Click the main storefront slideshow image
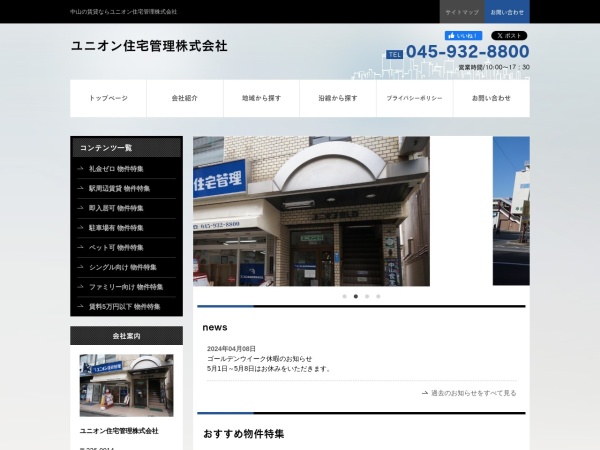Screen dimensions: 600x450 tap(311, 211)
